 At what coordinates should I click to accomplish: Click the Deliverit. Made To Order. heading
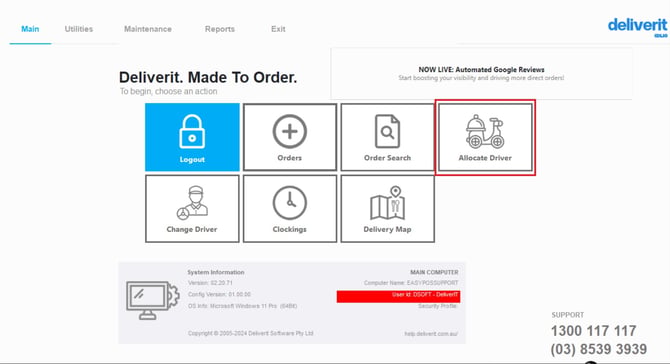click(x=208, y=77)
